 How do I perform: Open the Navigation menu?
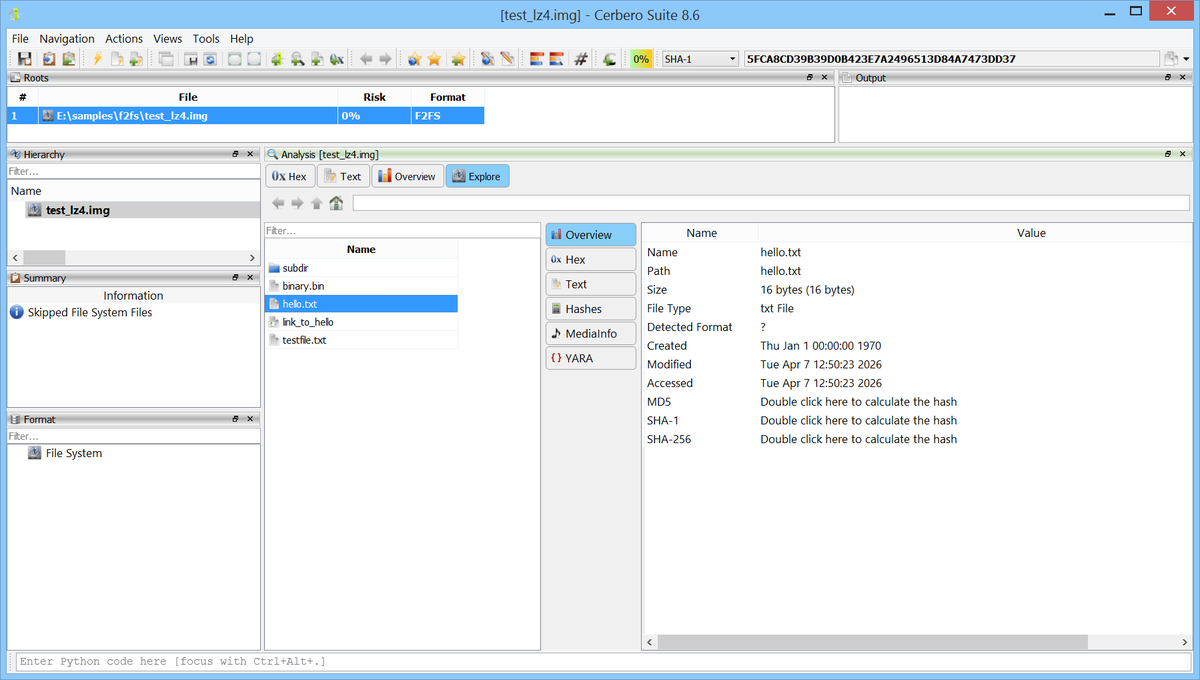point(67,39)
